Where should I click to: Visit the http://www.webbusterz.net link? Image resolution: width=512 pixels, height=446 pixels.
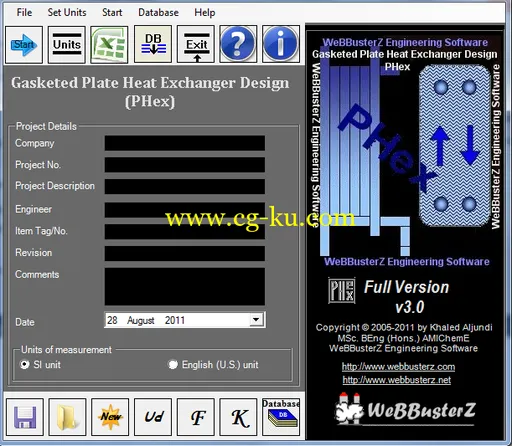coord(397,380)
